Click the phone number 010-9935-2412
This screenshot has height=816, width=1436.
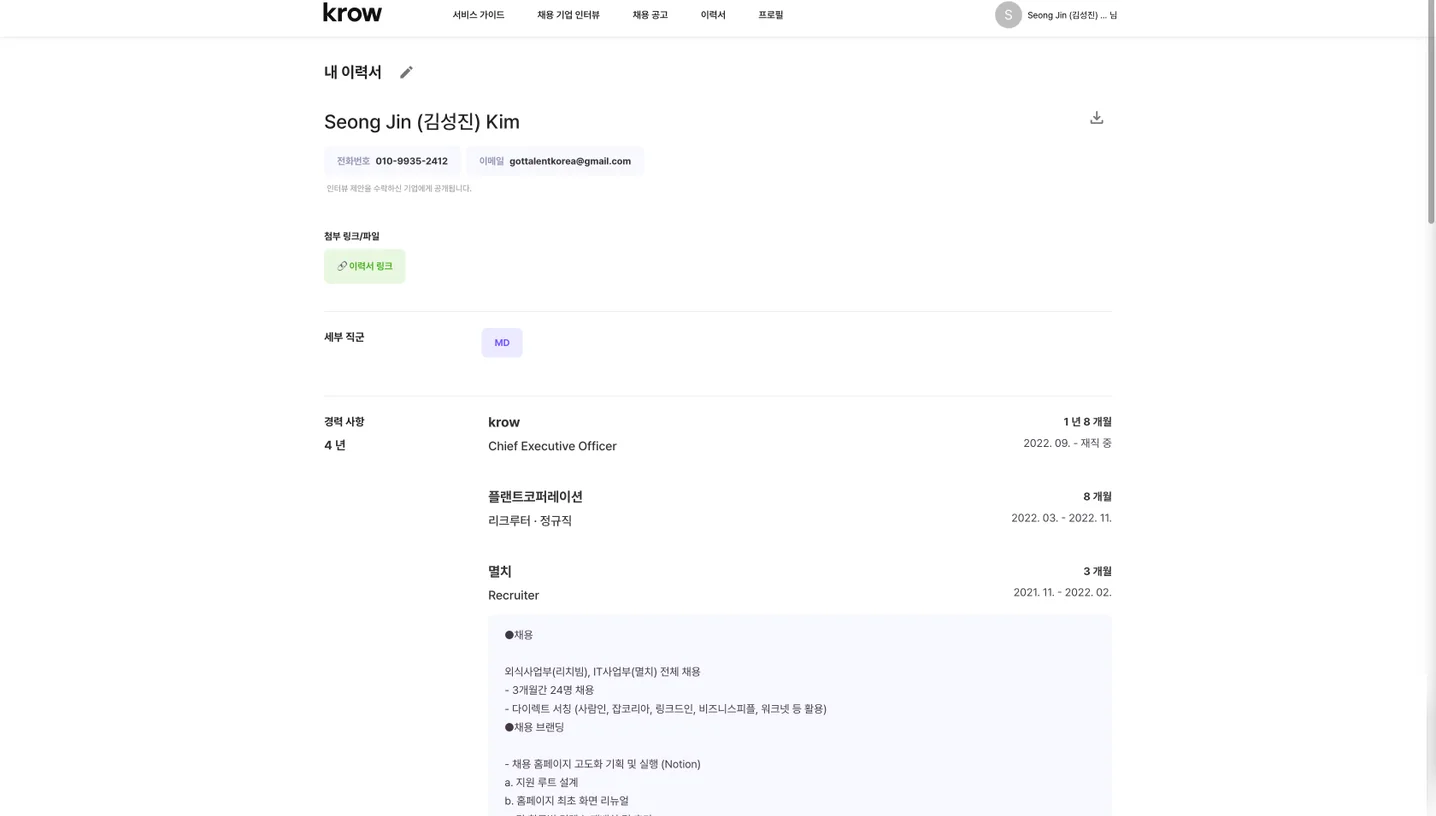click(412, 161)
